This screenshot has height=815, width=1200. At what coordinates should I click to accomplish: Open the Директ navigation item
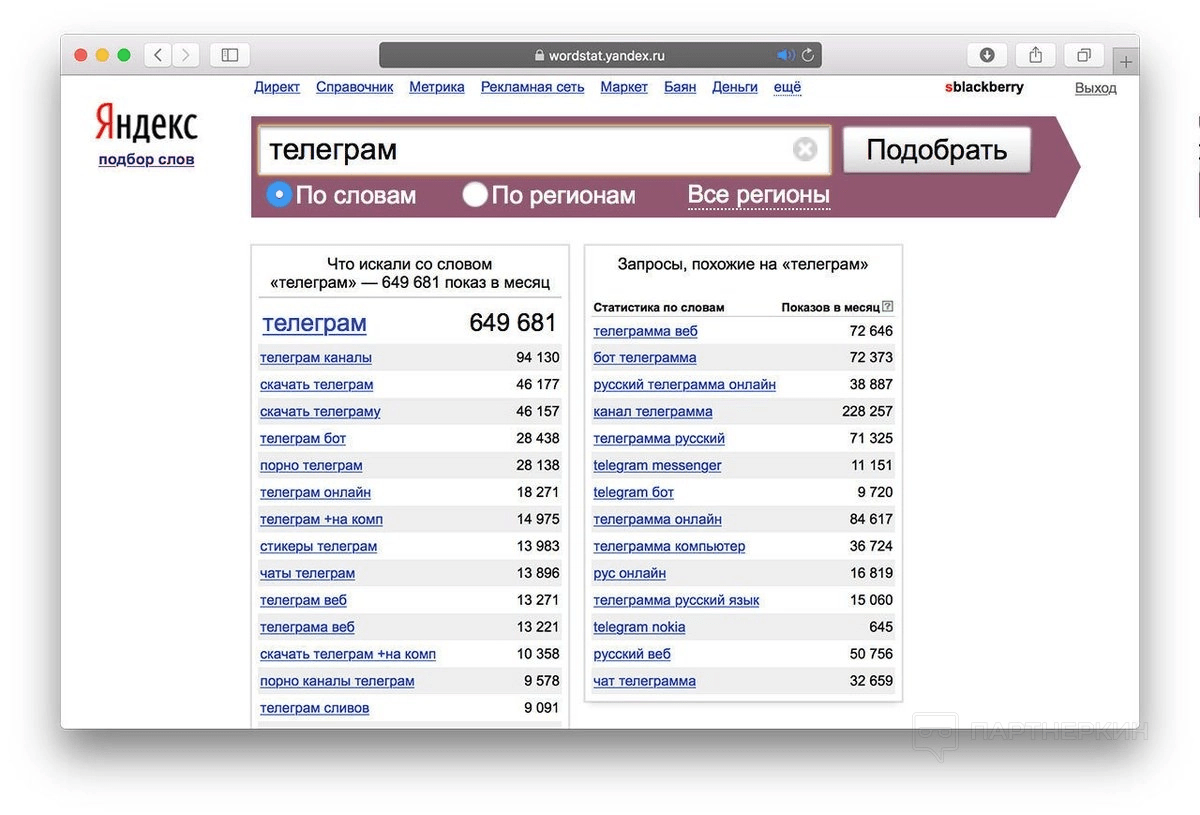pyautogui.click(x=277, y=87)
